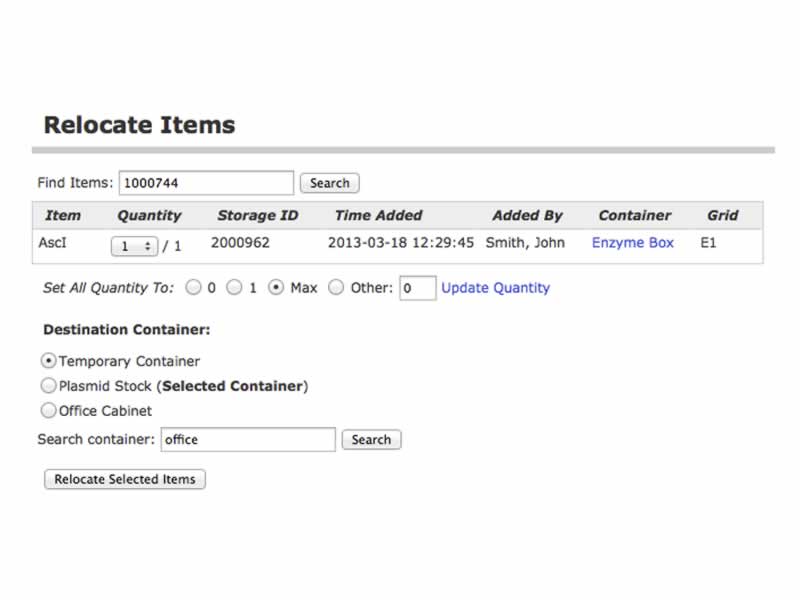Click the Storage ID column header
The width and height of the screenshot is (800, 600).
click(257, 215)
